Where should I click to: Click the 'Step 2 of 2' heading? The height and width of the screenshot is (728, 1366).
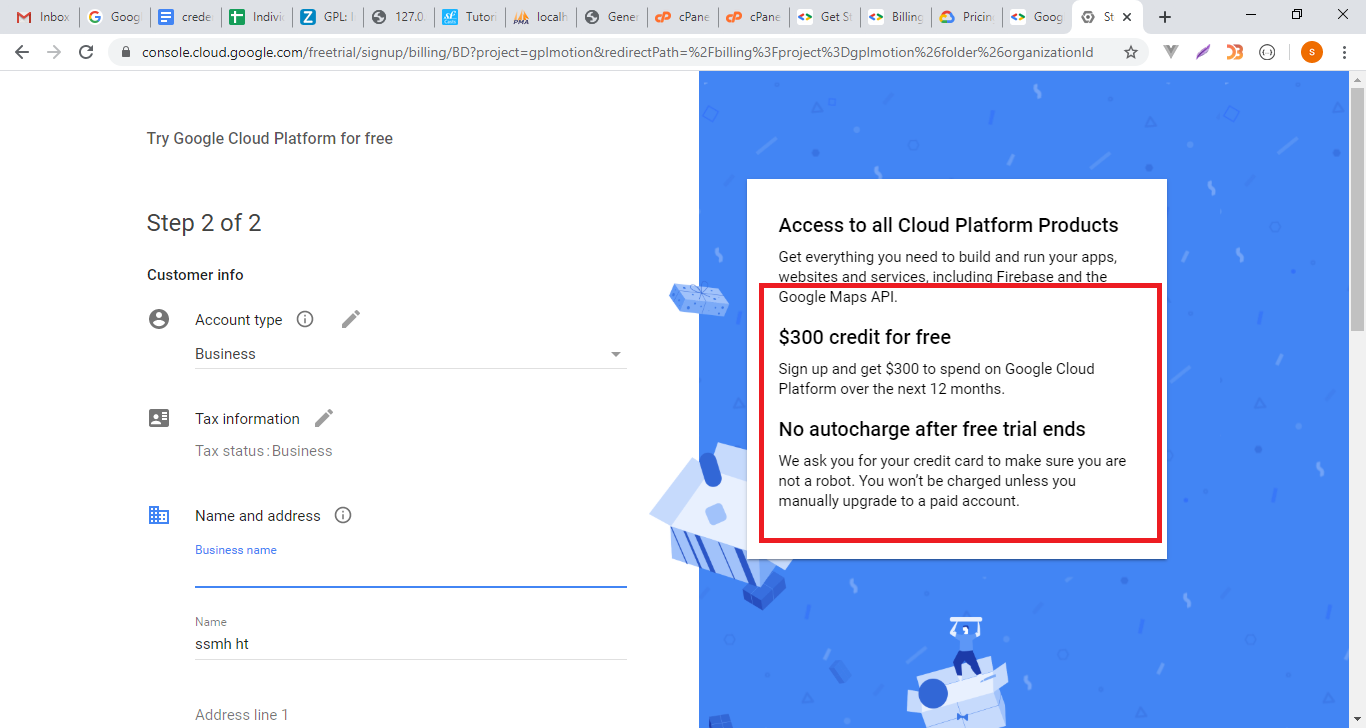[204, 222]
